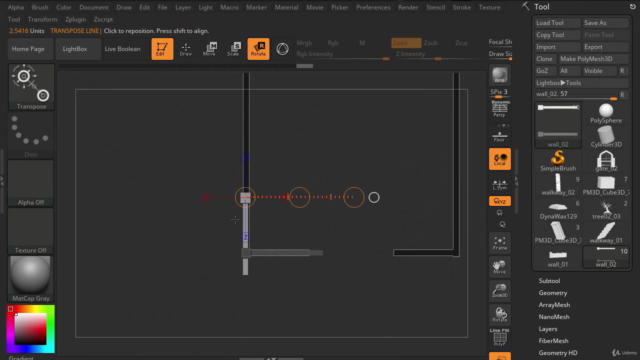Select the DynaWax129 tool thumbnail

(x=558, y=209)
